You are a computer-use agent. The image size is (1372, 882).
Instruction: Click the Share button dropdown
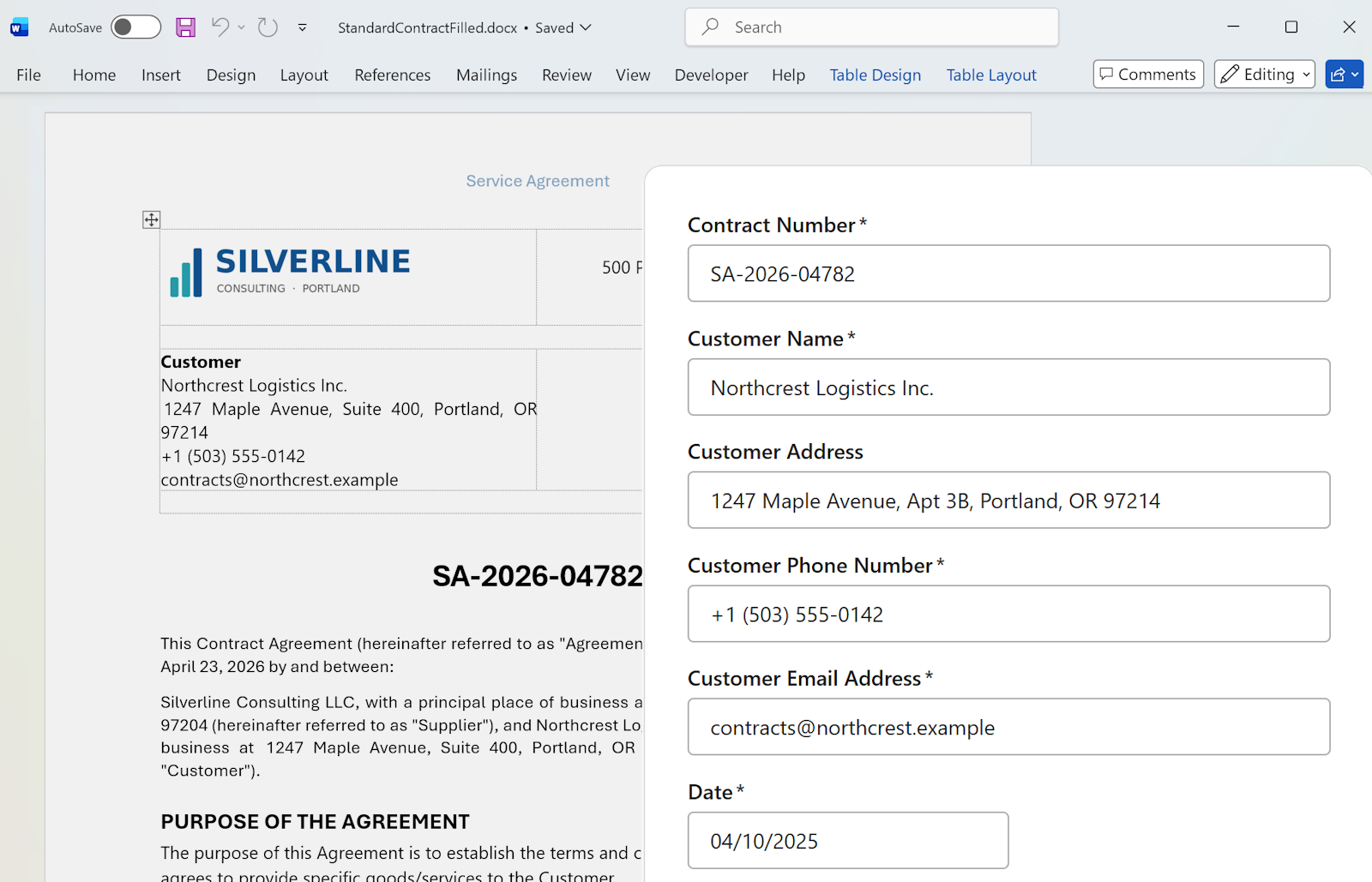(1344, 75)
